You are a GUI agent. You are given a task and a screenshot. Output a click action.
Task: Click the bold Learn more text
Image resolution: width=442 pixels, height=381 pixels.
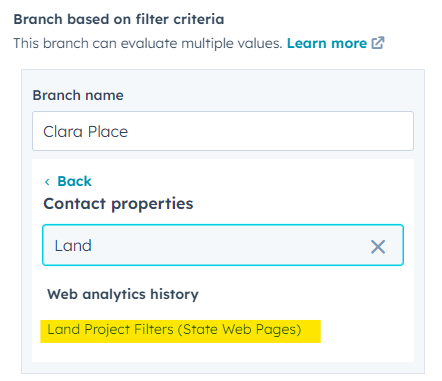click(x=327, y=43)
